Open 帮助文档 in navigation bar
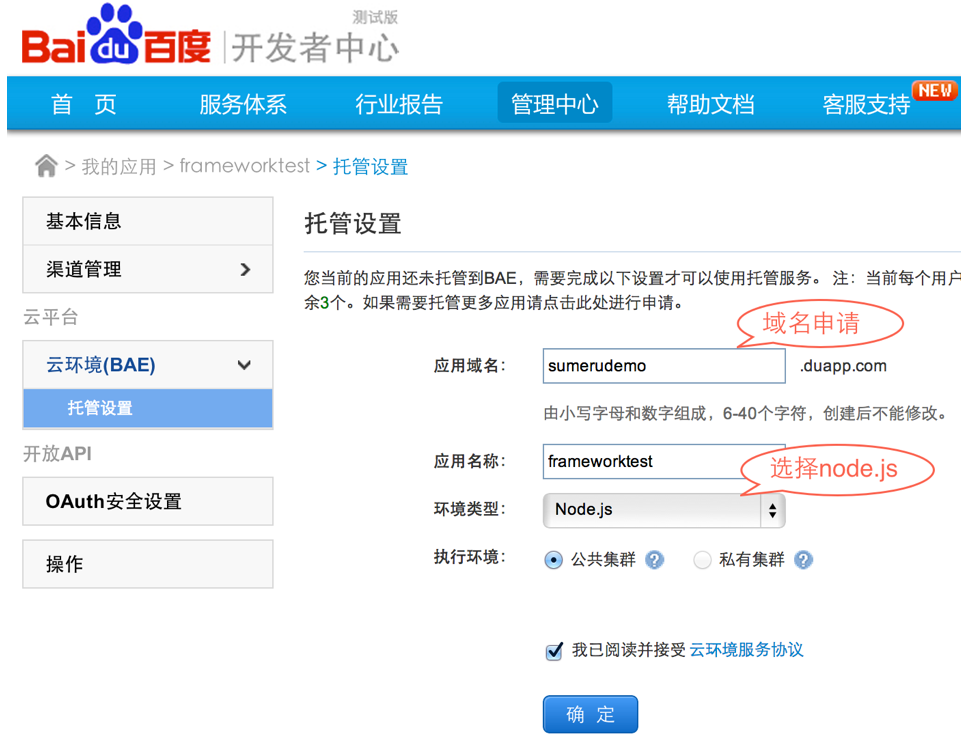This screenshot has height=756, width=980. pos(711,104)
